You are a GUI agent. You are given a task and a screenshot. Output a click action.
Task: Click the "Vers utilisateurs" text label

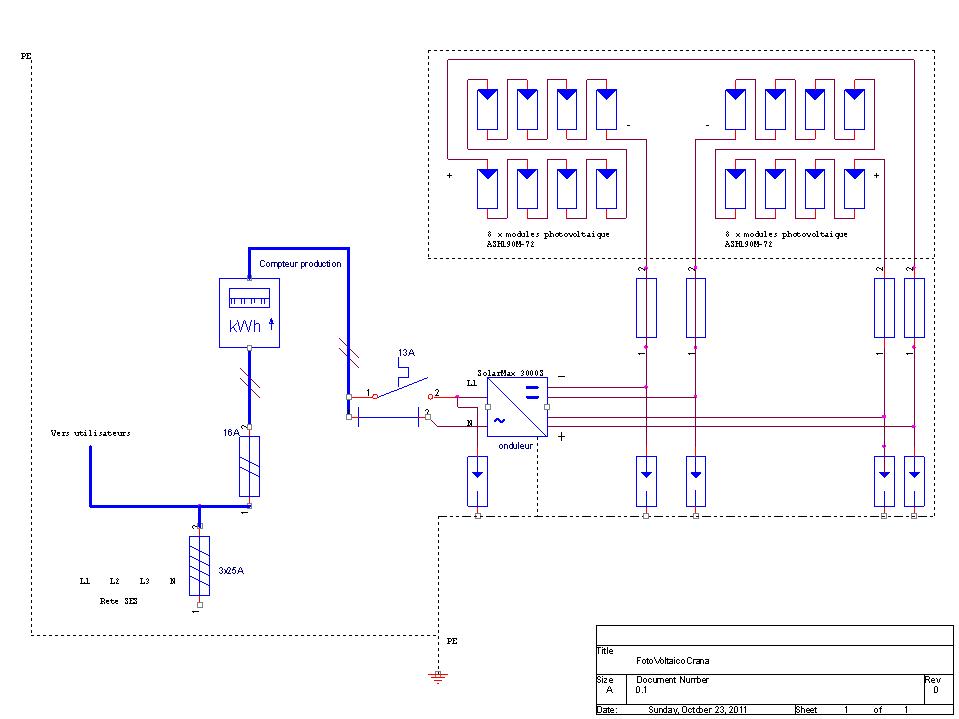pyautogui.click(x=91, y=434)
